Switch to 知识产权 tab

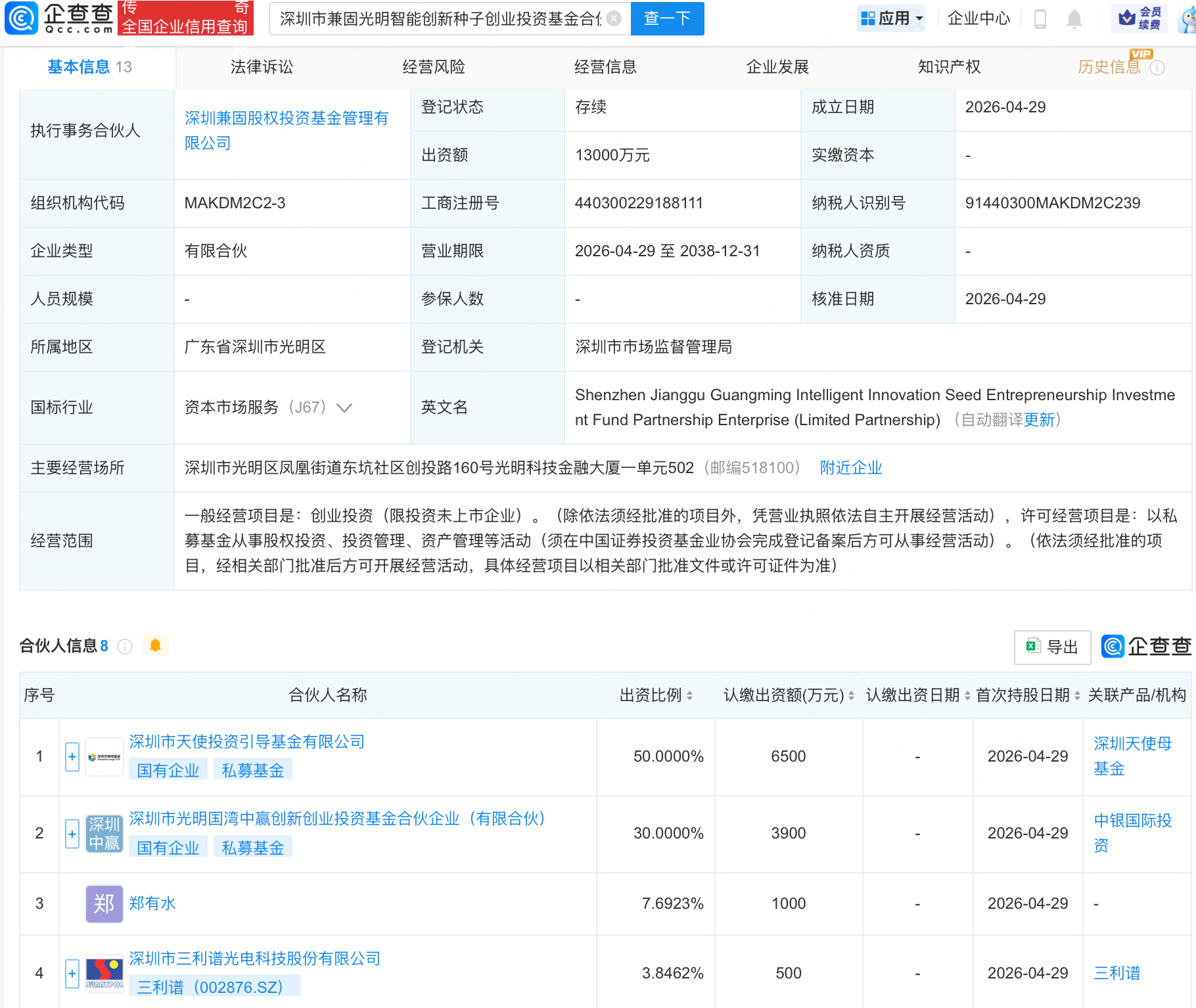coord(949,67)
